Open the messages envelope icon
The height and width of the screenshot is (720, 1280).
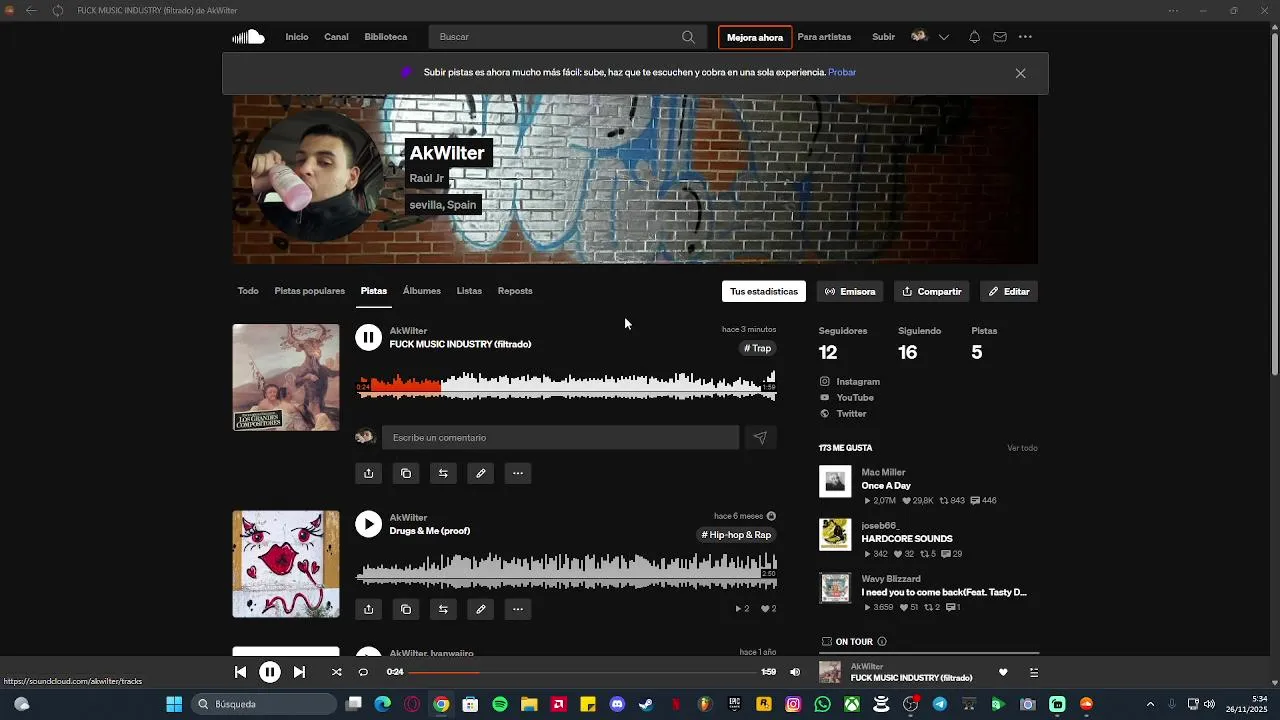[x=1000, y=37]
